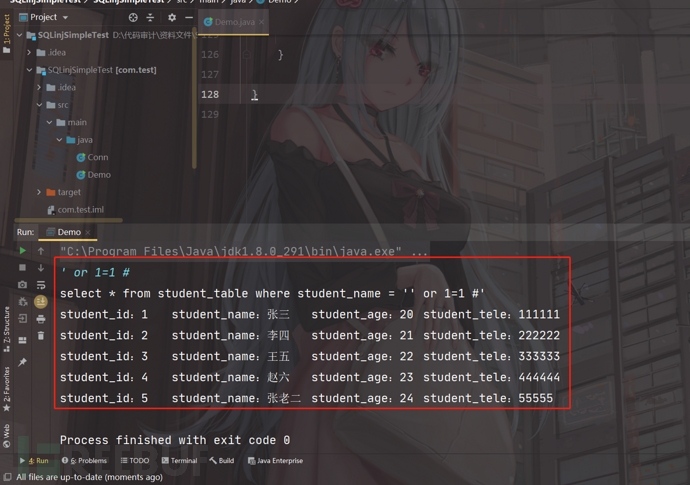This screenshot has height=485, width=690.
Task: Click the Project tree horizontal scrollbar
Action: tap(69, 220)
